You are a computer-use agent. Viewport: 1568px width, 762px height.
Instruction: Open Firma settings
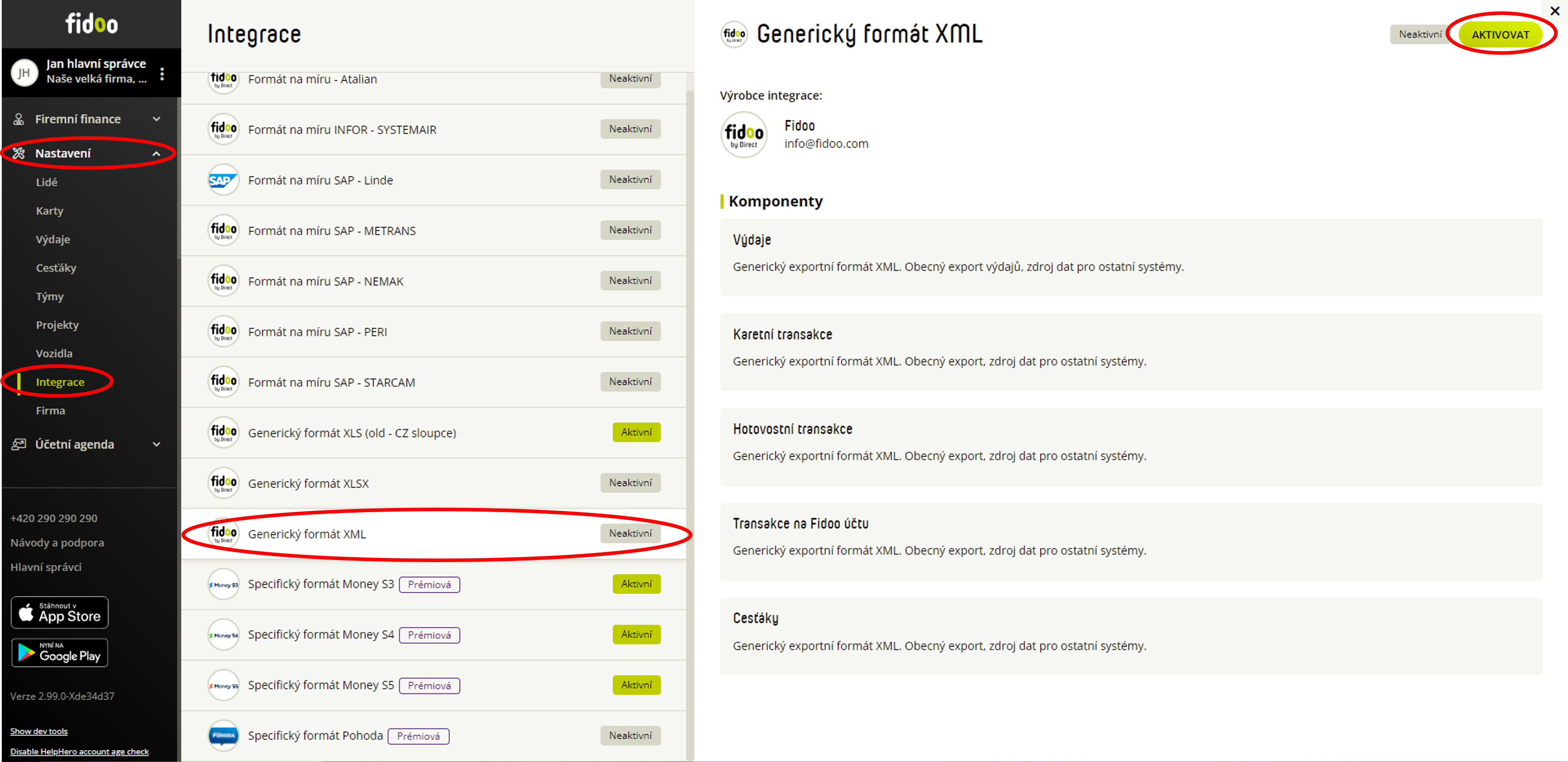[x=51, y=411]
